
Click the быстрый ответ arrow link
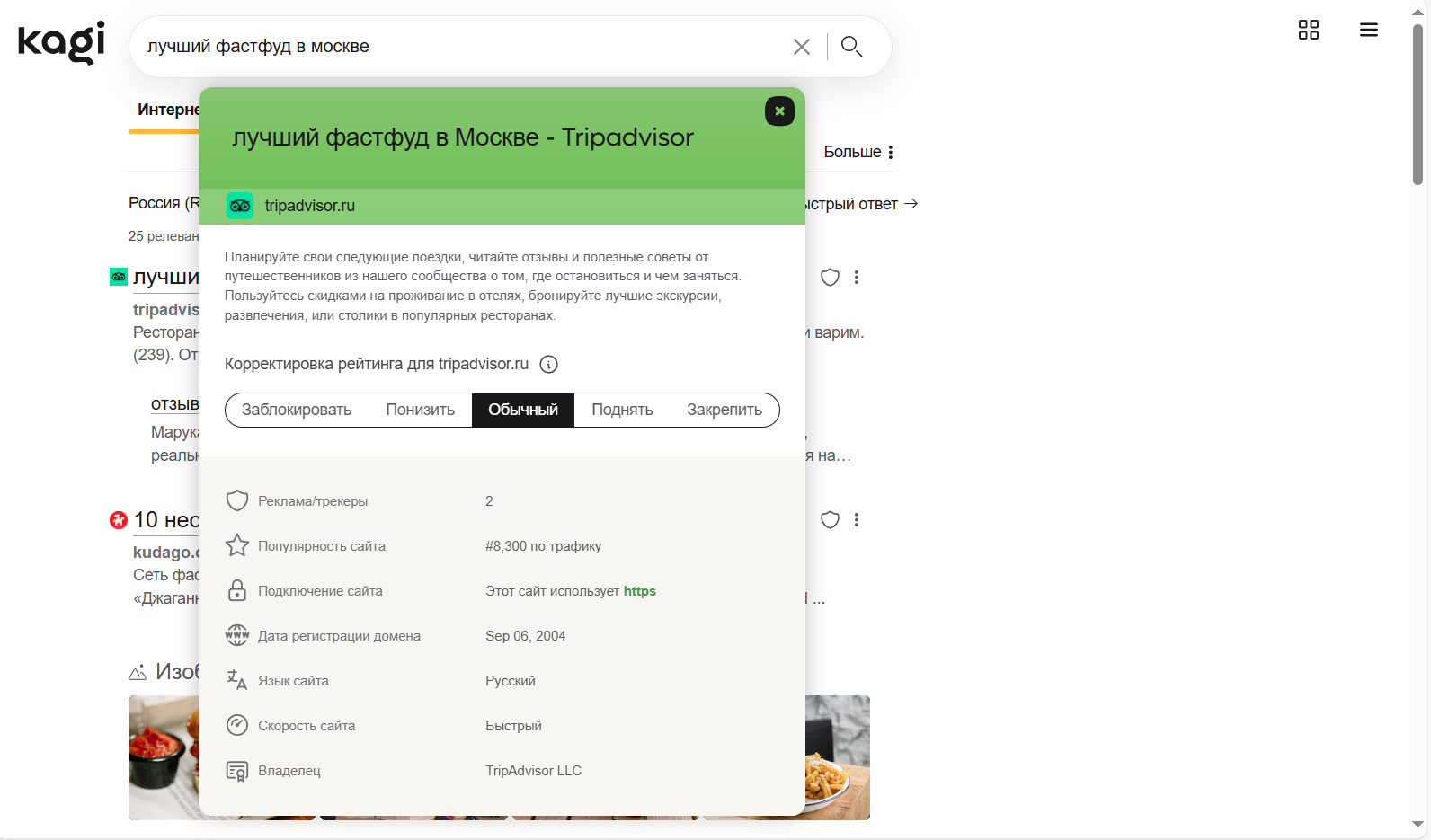tap(861, 204)
